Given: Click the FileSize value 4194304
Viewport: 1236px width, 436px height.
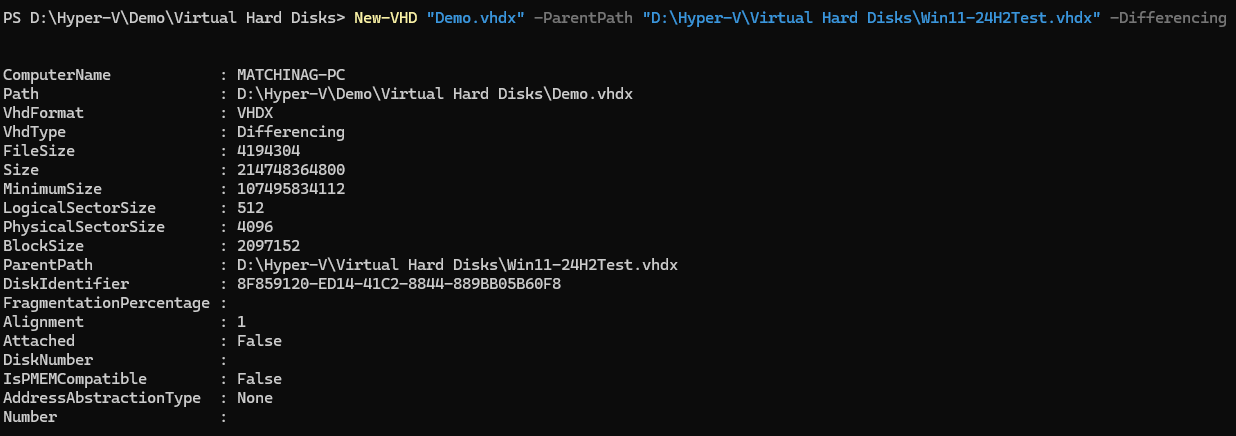Looking at the screenshot, I should 268,151.
